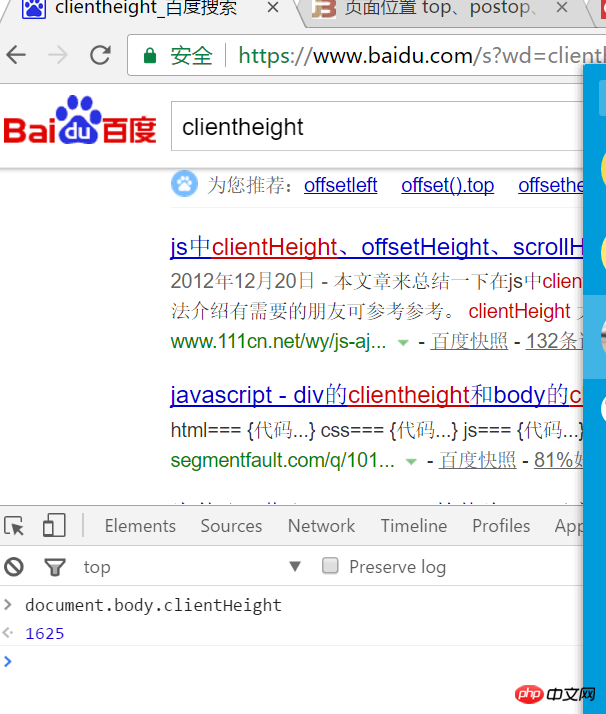The width and height of the screenshot is (606, 714).
Task: Click the console input prompt line
Action: (x=291, y=661)
